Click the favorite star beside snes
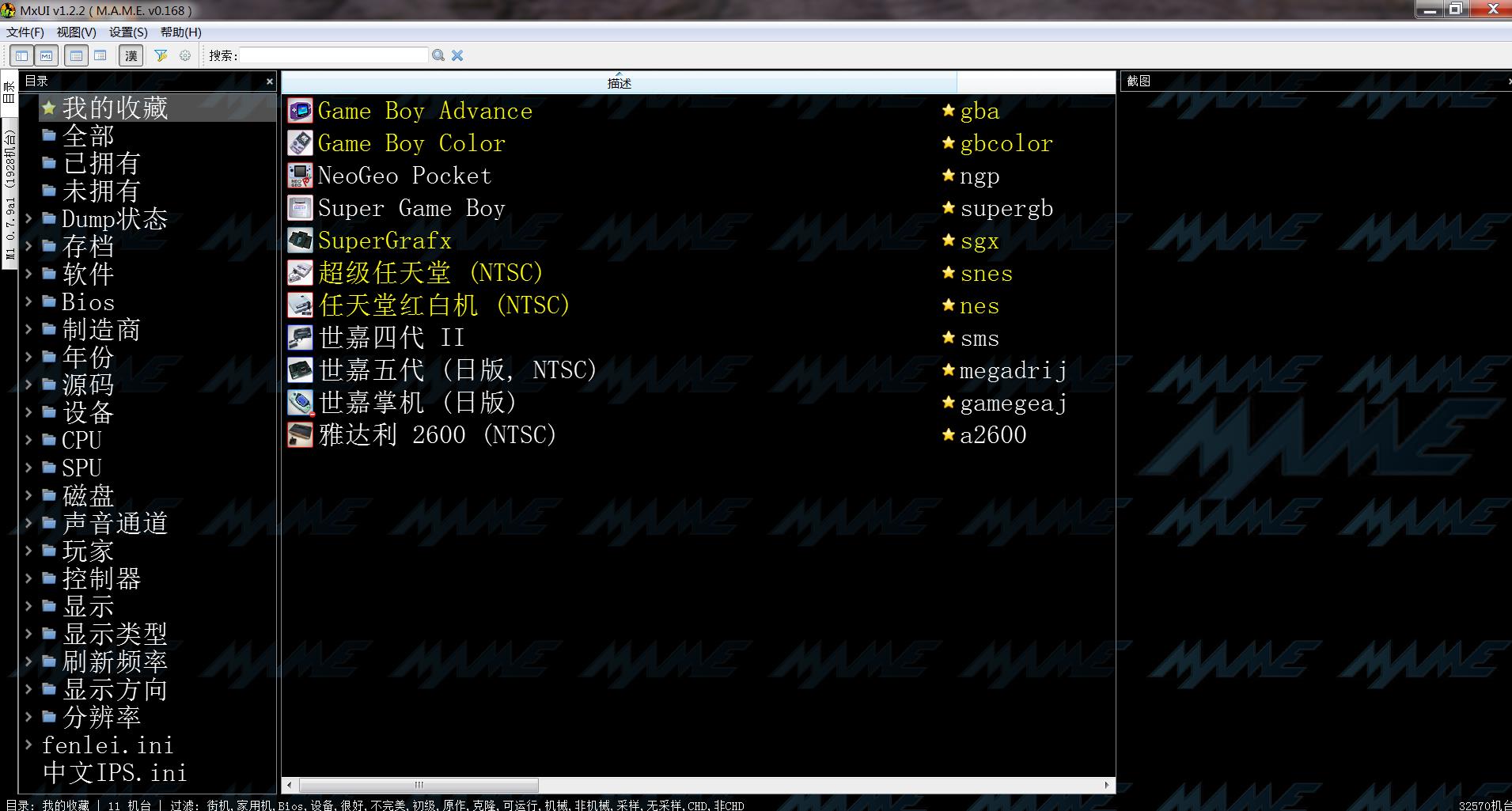This screenshot has height=811, width=1512. pos(949,273)
